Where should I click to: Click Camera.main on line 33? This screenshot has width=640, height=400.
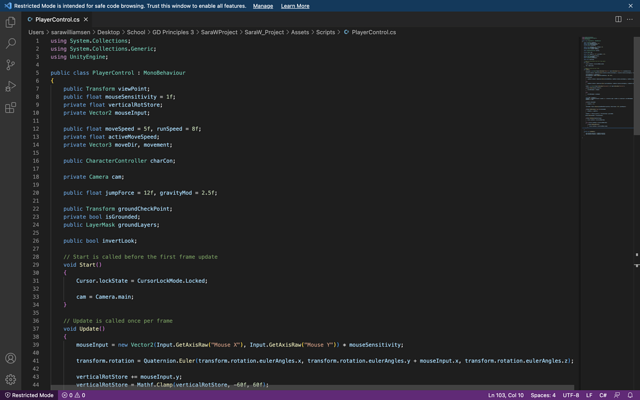(x=114, y=297)
